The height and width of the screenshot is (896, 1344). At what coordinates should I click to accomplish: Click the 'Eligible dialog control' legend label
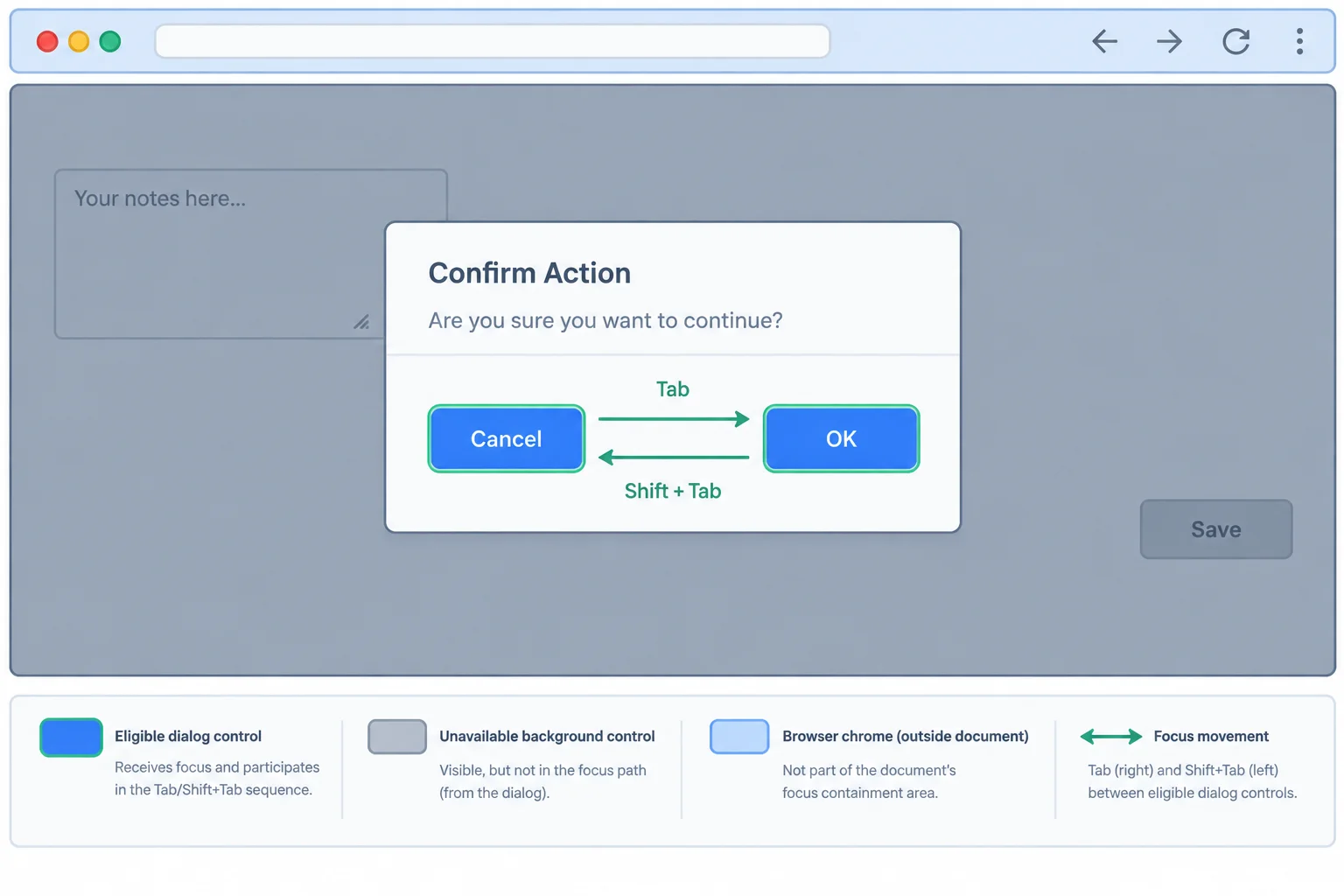click(188, 737)
